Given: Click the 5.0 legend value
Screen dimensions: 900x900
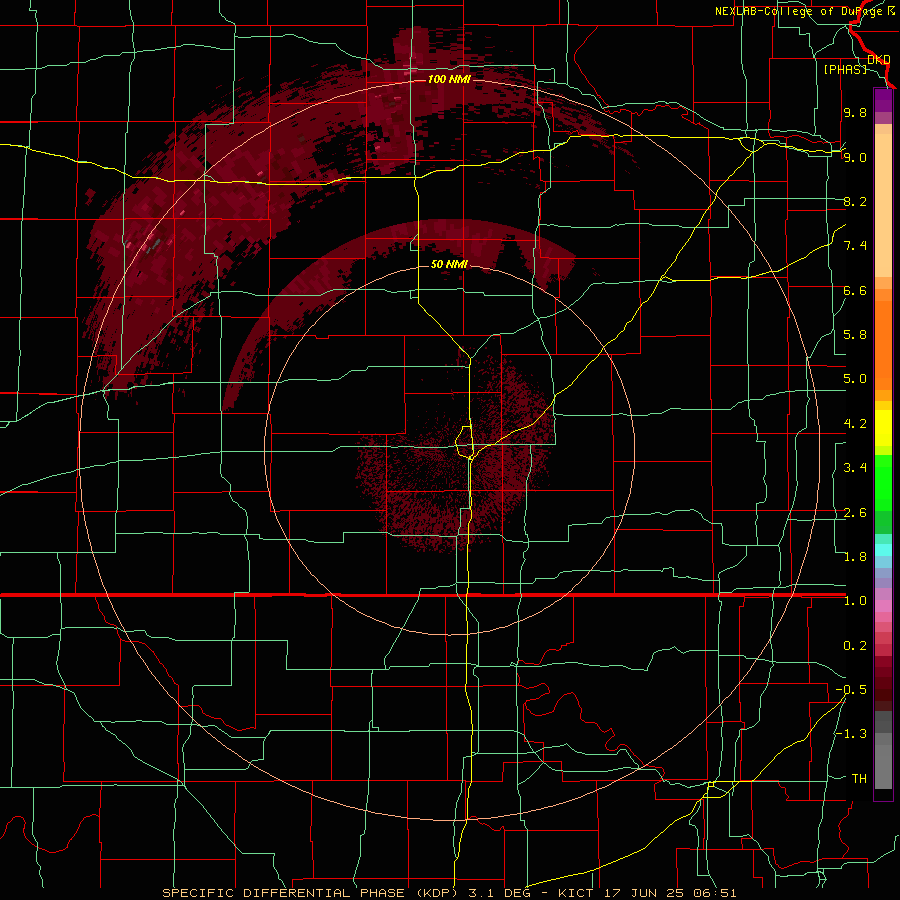Looking at the screenshot, I should 855,379.
